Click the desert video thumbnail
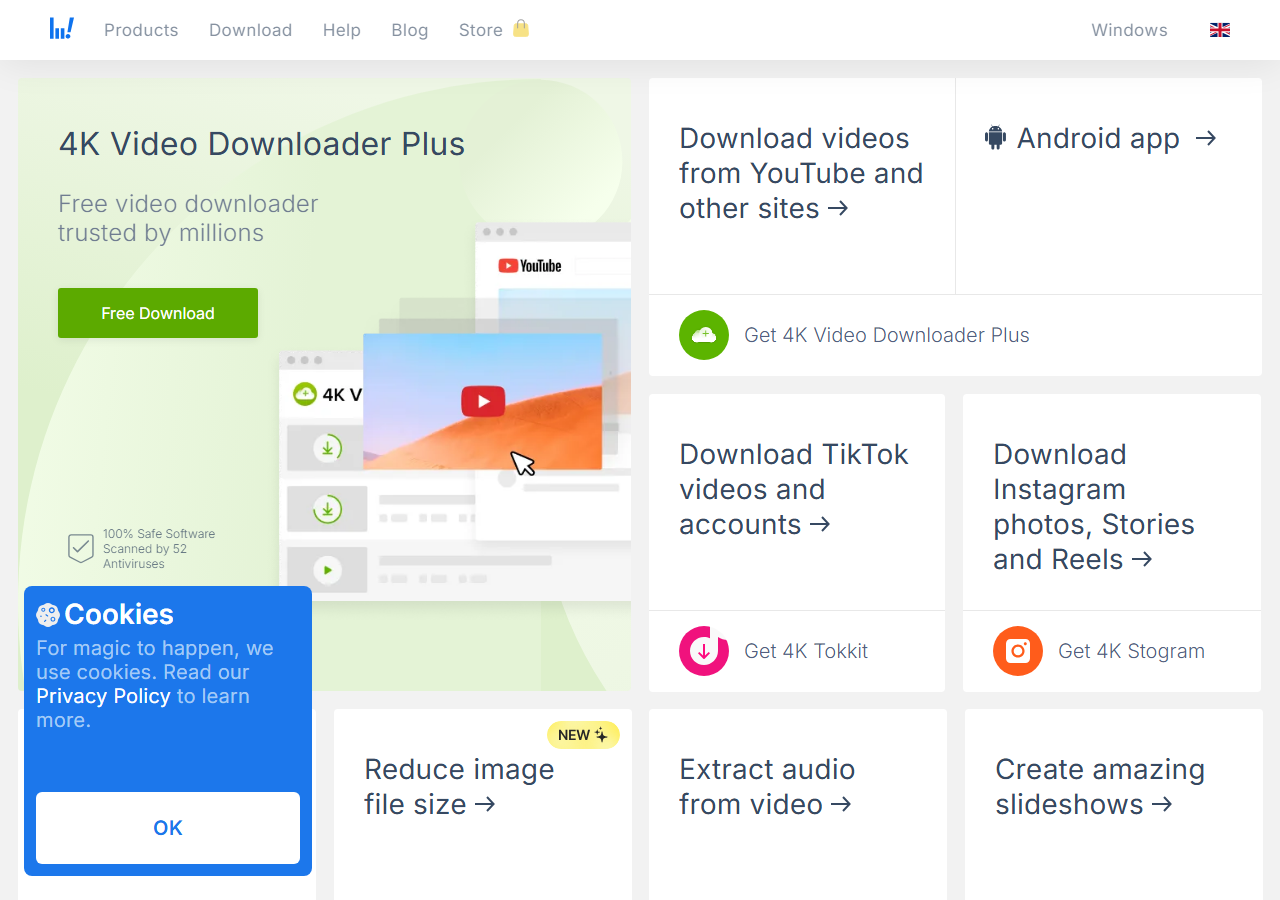This screenshot has height=900, width=1280. 482,401
